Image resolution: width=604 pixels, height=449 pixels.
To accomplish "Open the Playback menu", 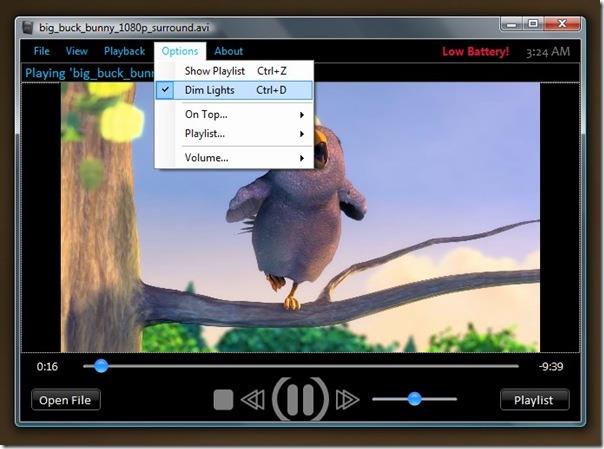I will click(x=124, y=51).
